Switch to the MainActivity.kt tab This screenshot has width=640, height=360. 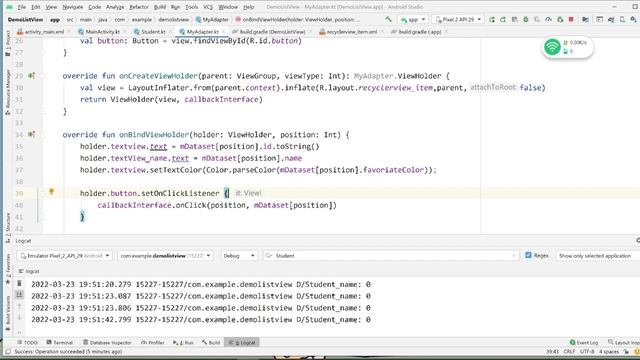pos(99,31)
